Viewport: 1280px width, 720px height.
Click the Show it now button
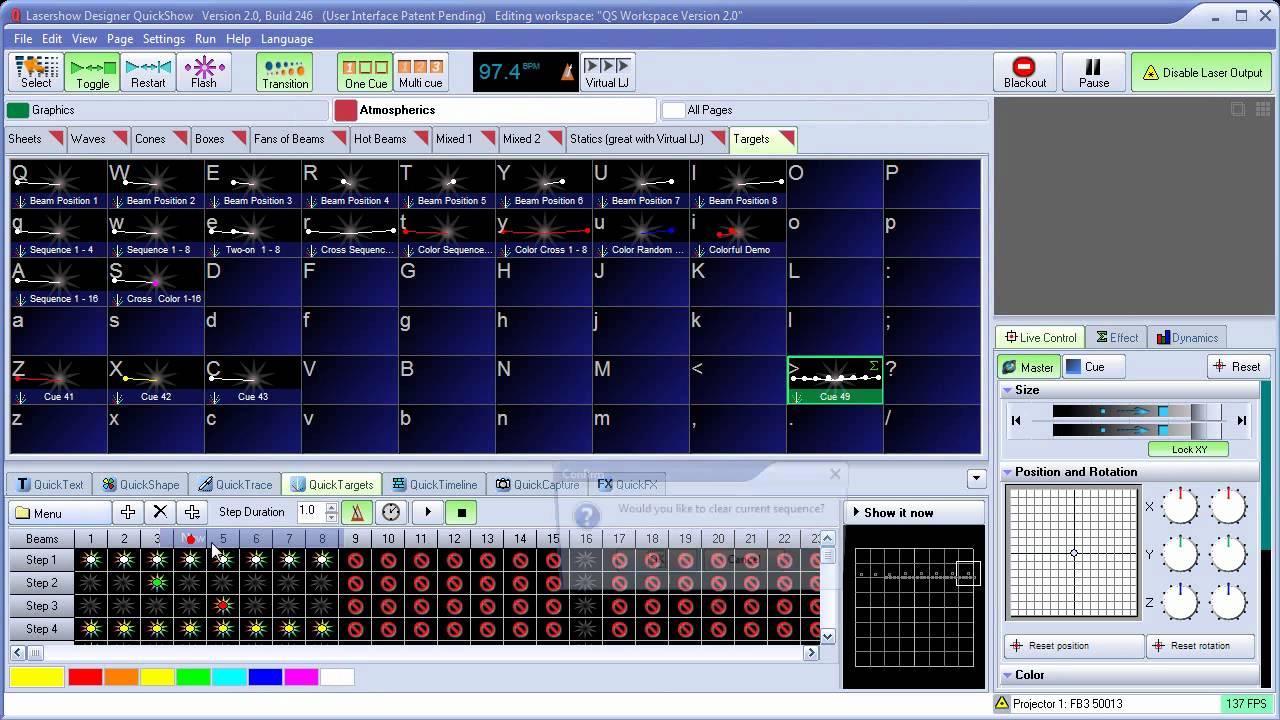point(913,513)
